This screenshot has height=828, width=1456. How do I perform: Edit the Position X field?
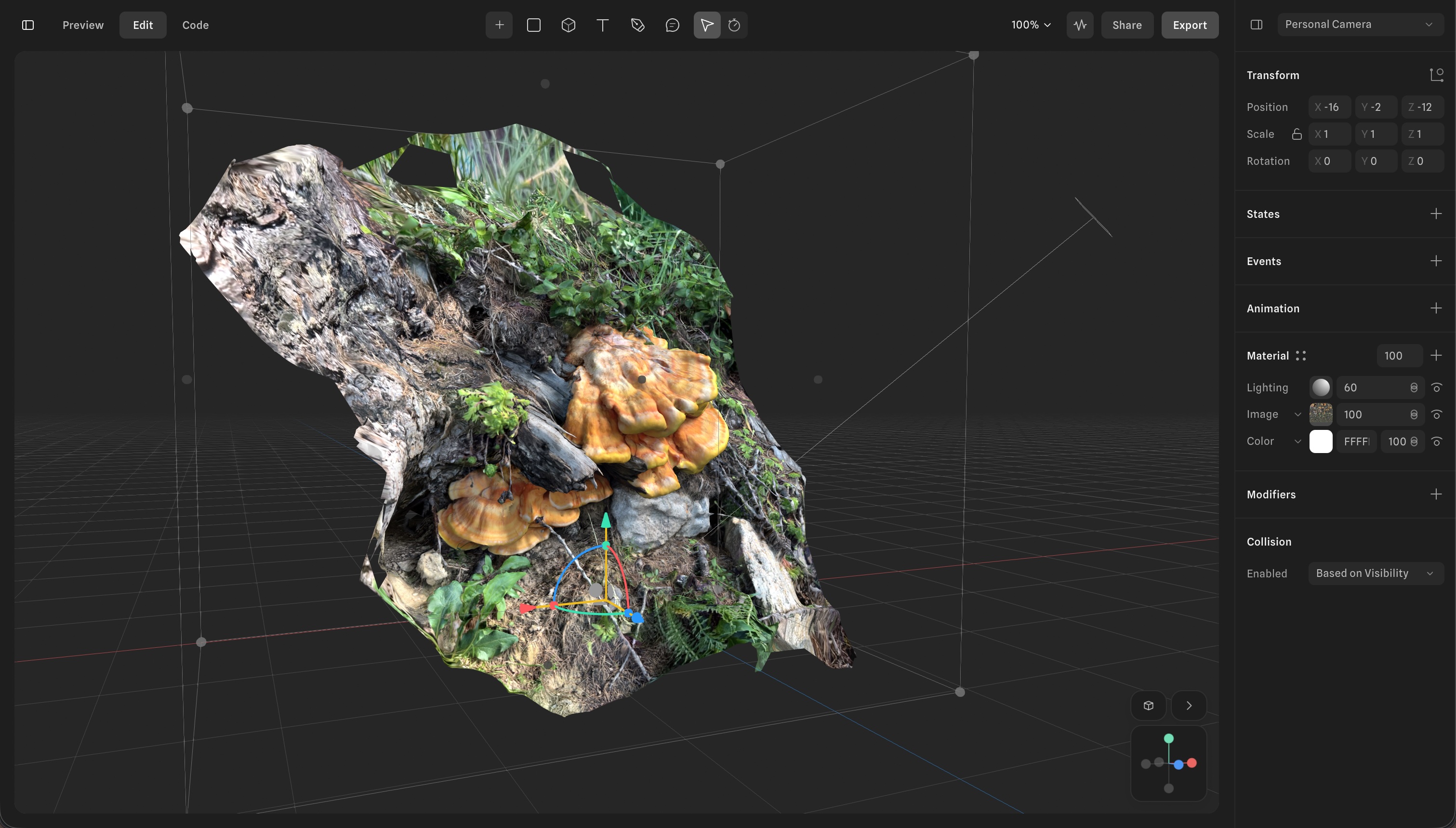(1329, 107)
